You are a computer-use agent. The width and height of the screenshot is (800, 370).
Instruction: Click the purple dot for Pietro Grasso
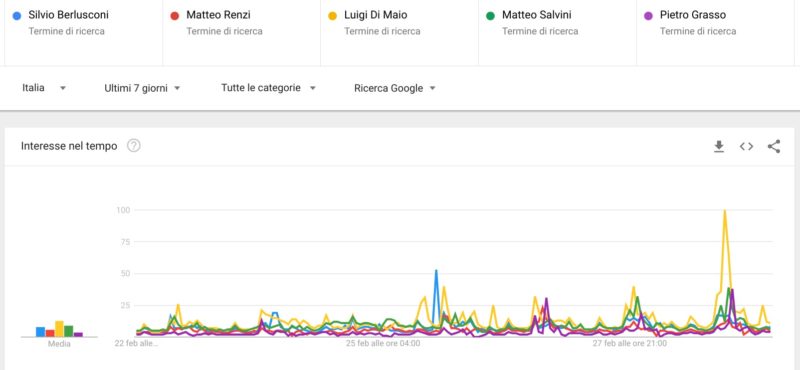coord(648,16)
